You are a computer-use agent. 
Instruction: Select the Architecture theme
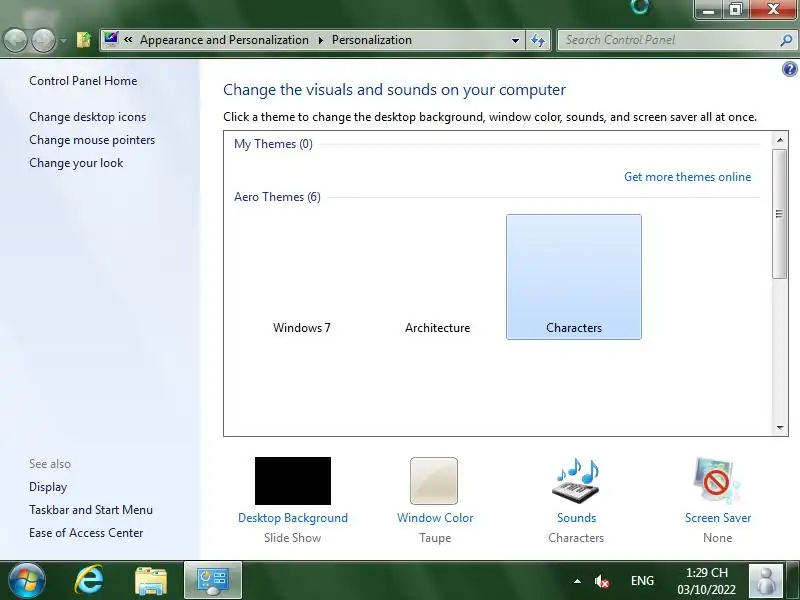(437, 277)
